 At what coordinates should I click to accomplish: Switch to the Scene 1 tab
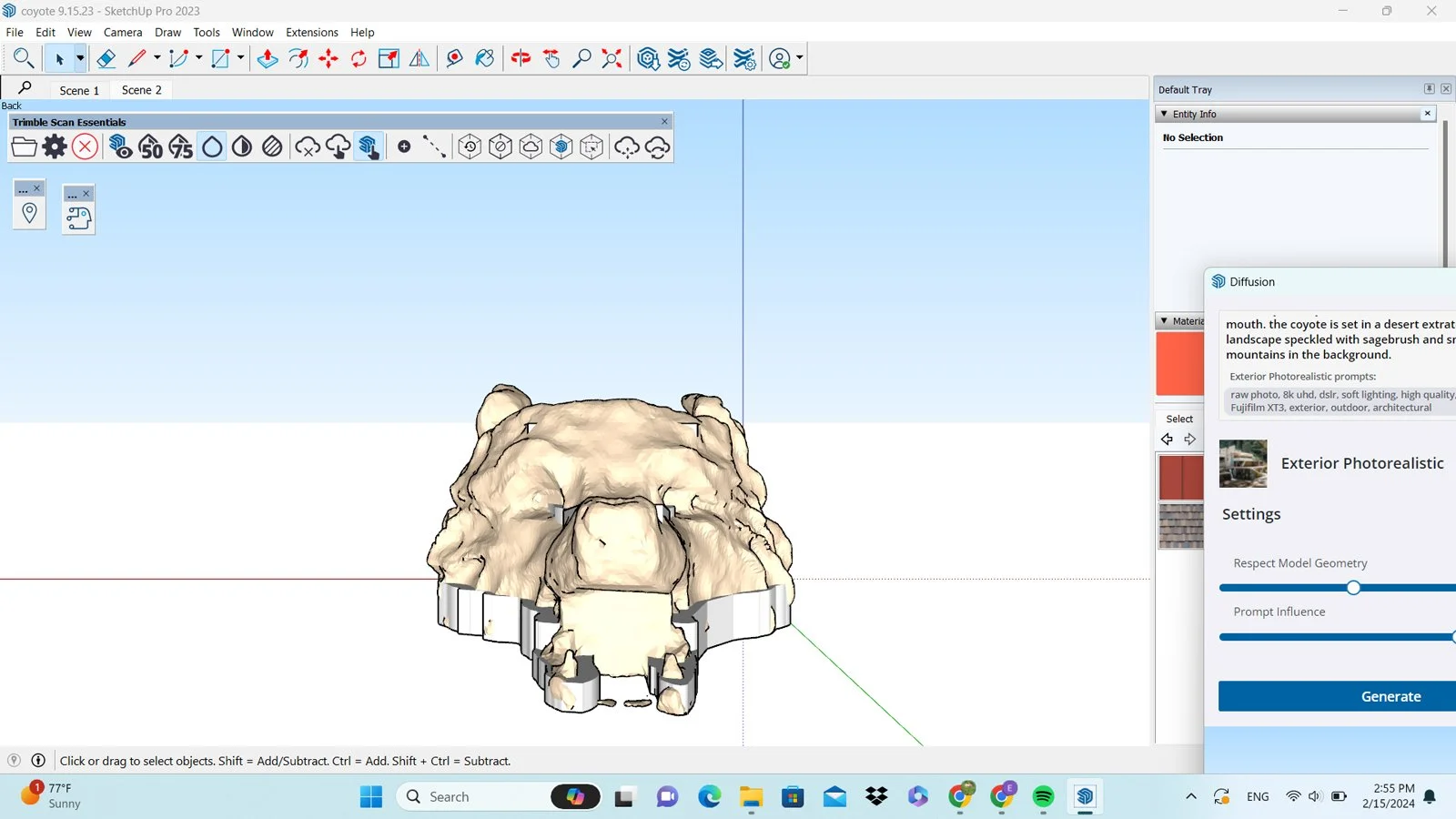79,90
